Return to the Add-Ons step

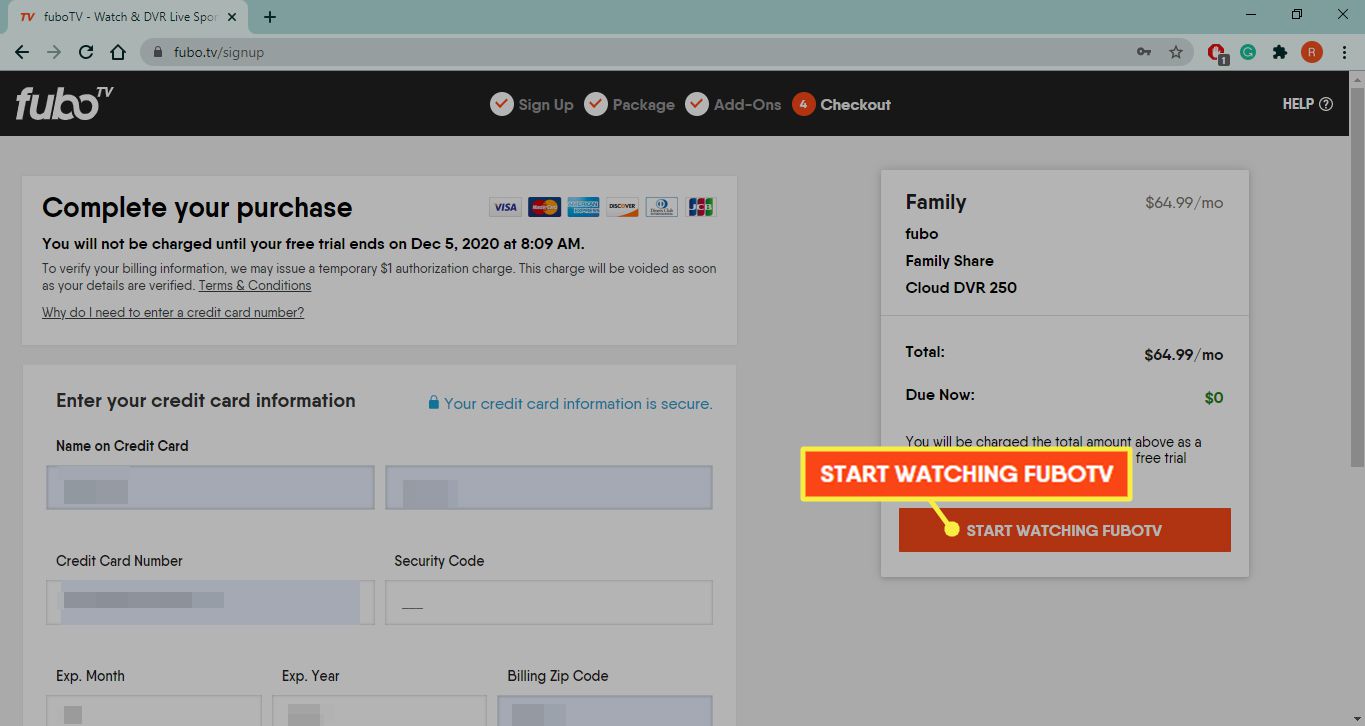coord(733,104)
